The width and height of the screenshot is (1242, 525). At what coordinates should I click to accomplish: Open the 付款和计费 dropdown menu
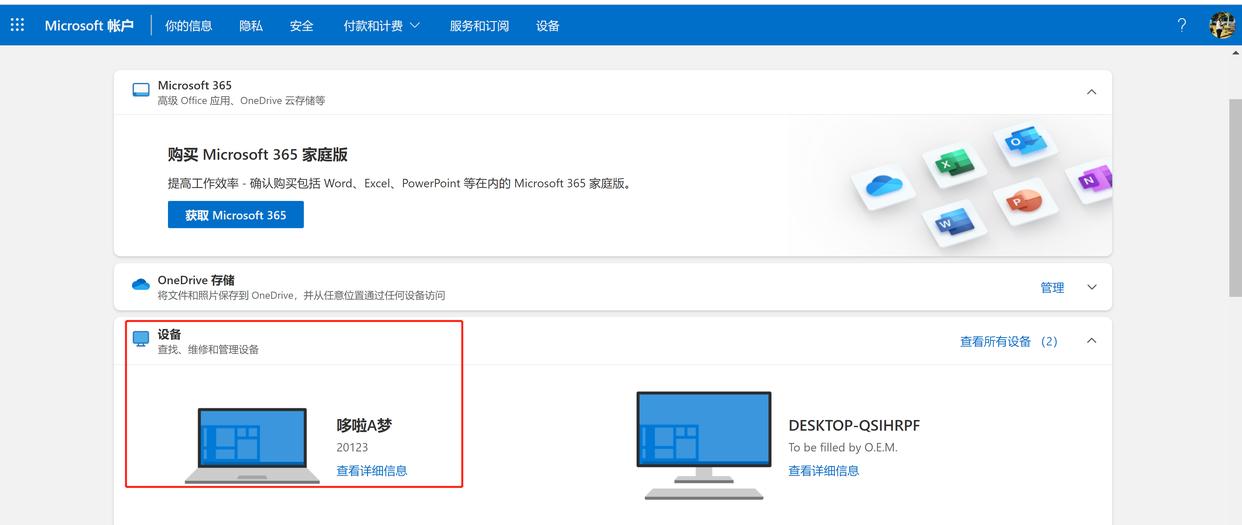382,26
